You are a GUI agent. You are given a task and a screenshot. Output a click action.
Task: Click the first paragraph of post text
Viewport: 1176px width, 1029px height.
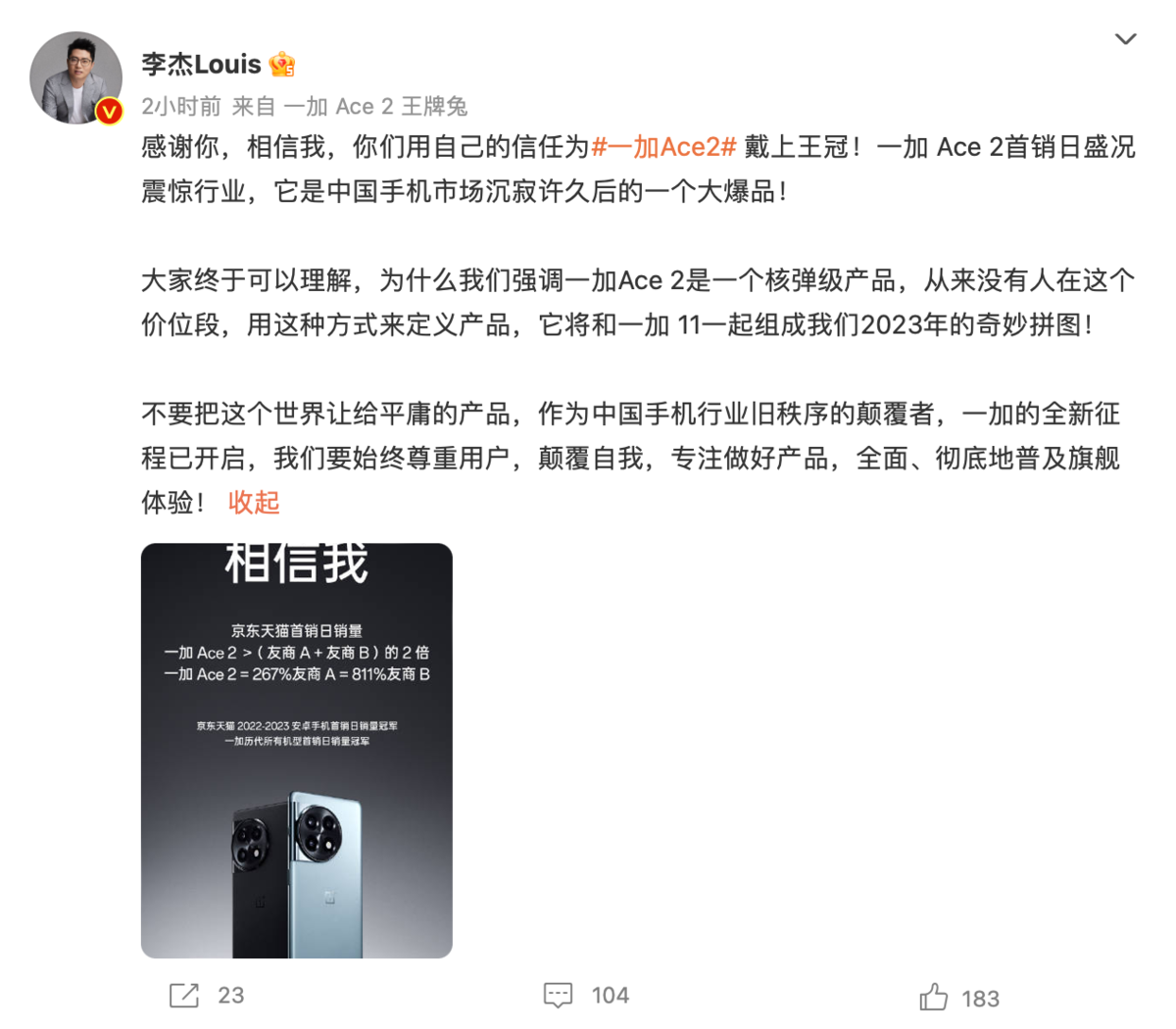pos(638,169)
